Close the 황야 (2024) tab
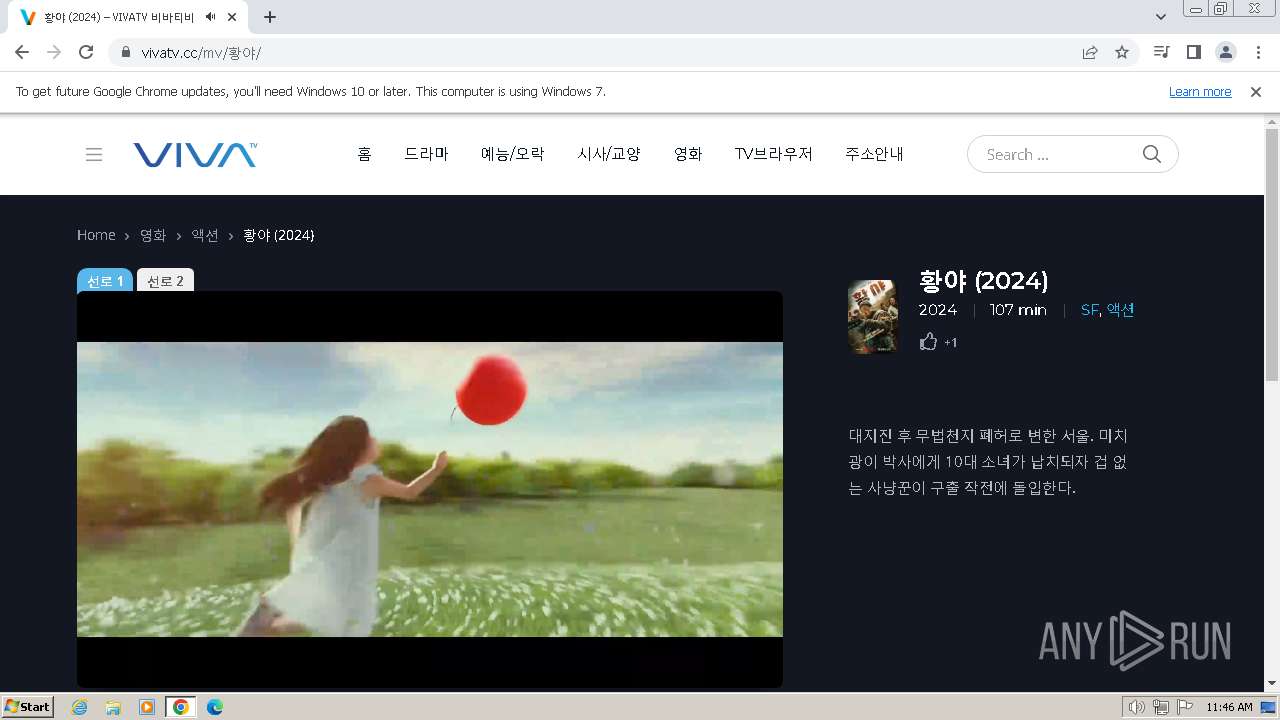 tap(232, 17)
